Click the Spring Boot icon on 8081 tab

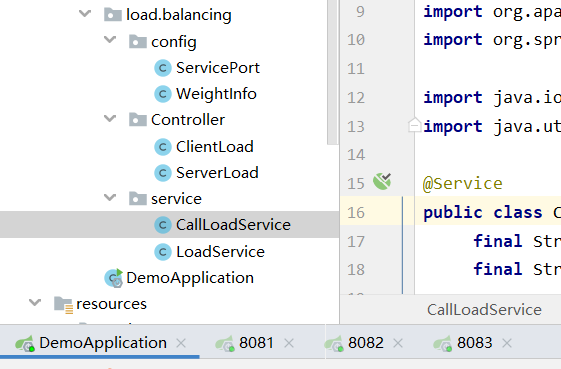(225, 344)
